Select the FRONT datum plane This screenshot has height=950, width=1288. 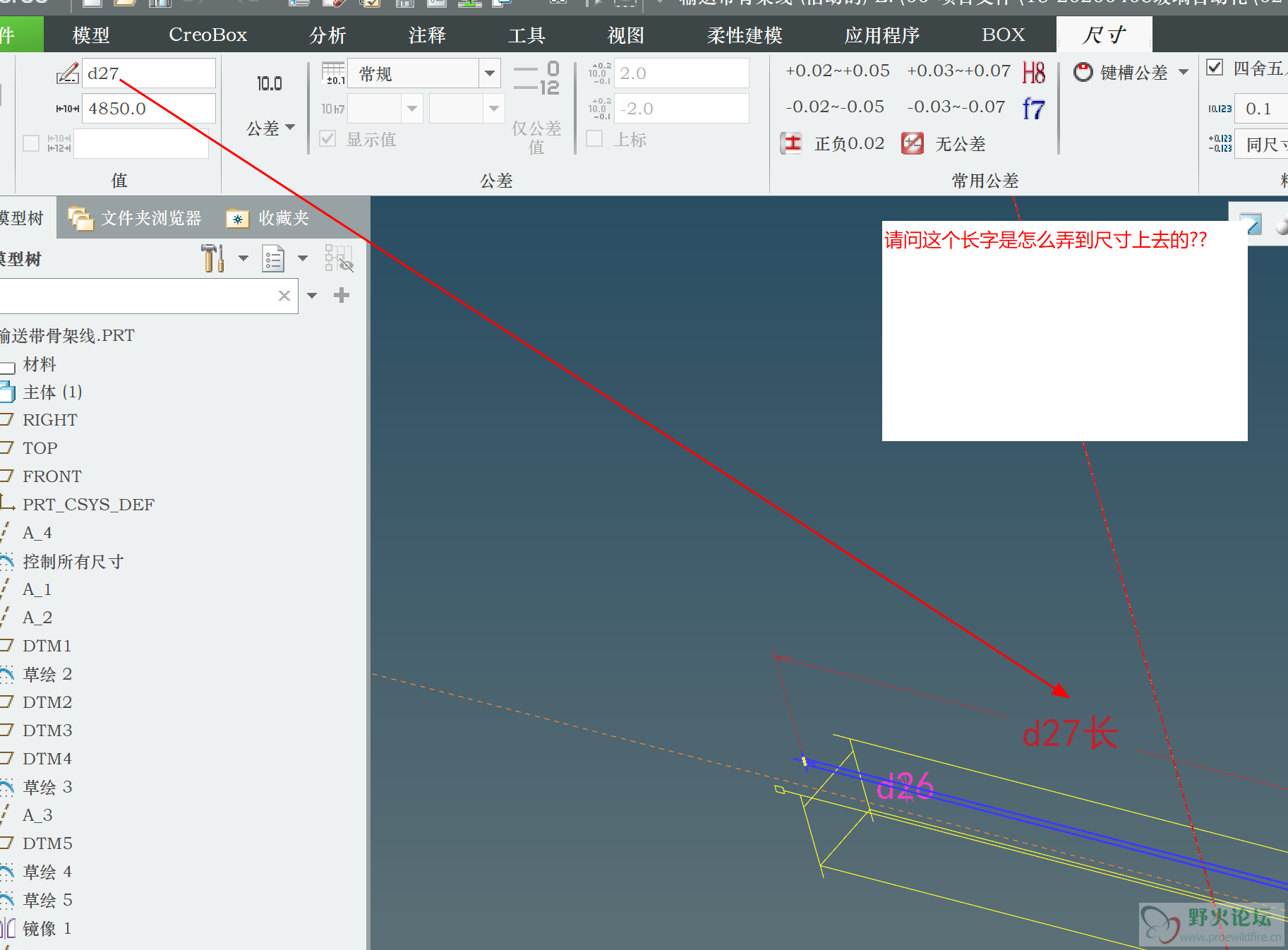[x=52, y=476]
